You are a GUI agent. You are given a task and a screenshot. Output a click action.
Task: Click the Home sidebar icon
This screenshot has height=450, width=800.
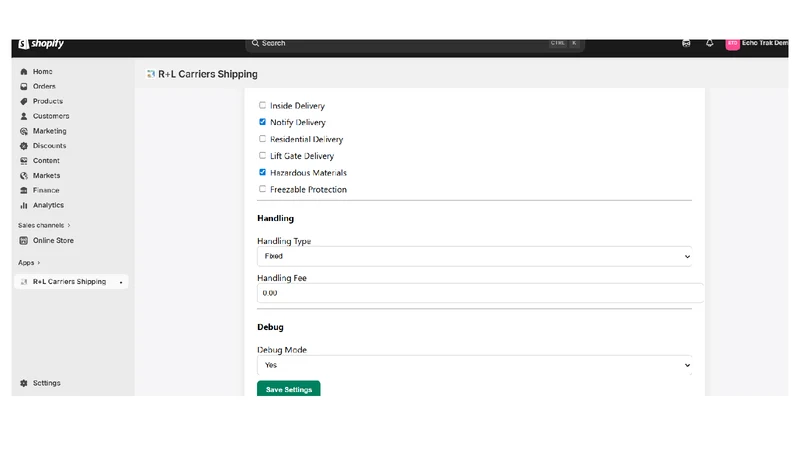pos(24,72)
